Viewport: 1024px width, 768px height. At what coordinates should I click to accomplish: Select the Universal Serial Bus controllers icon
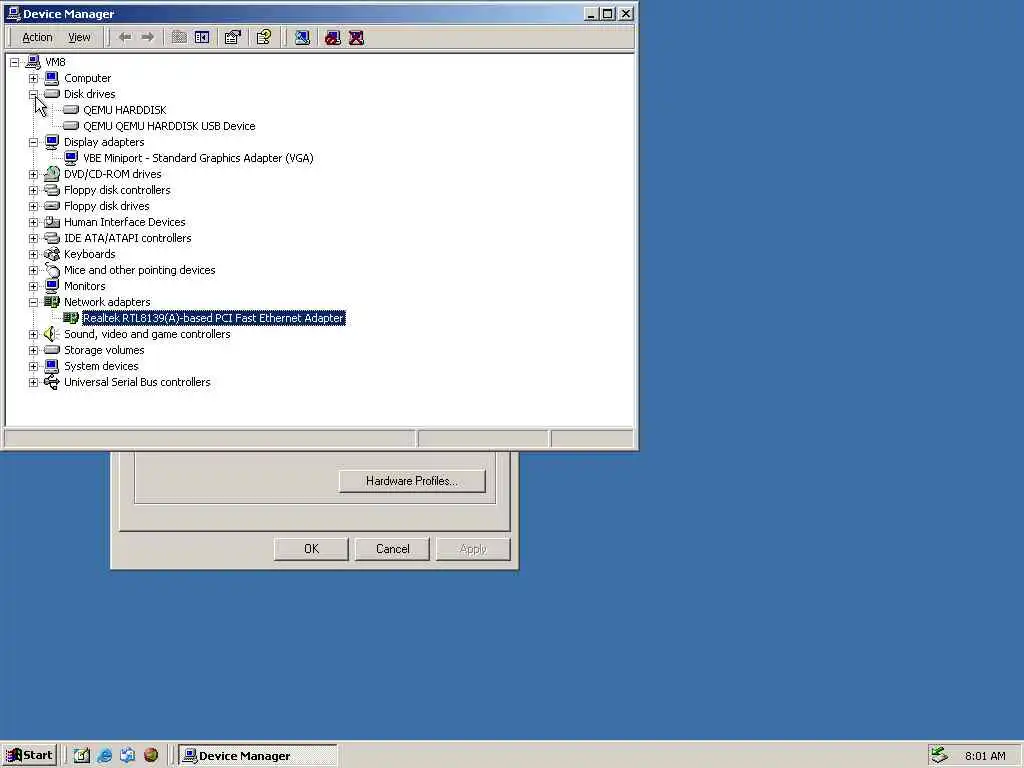click(52, 382)
